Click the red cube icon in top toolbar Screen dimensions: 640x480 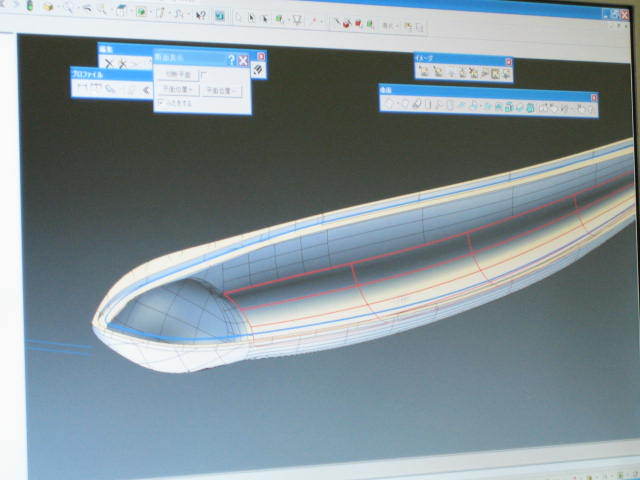(358, 23)
